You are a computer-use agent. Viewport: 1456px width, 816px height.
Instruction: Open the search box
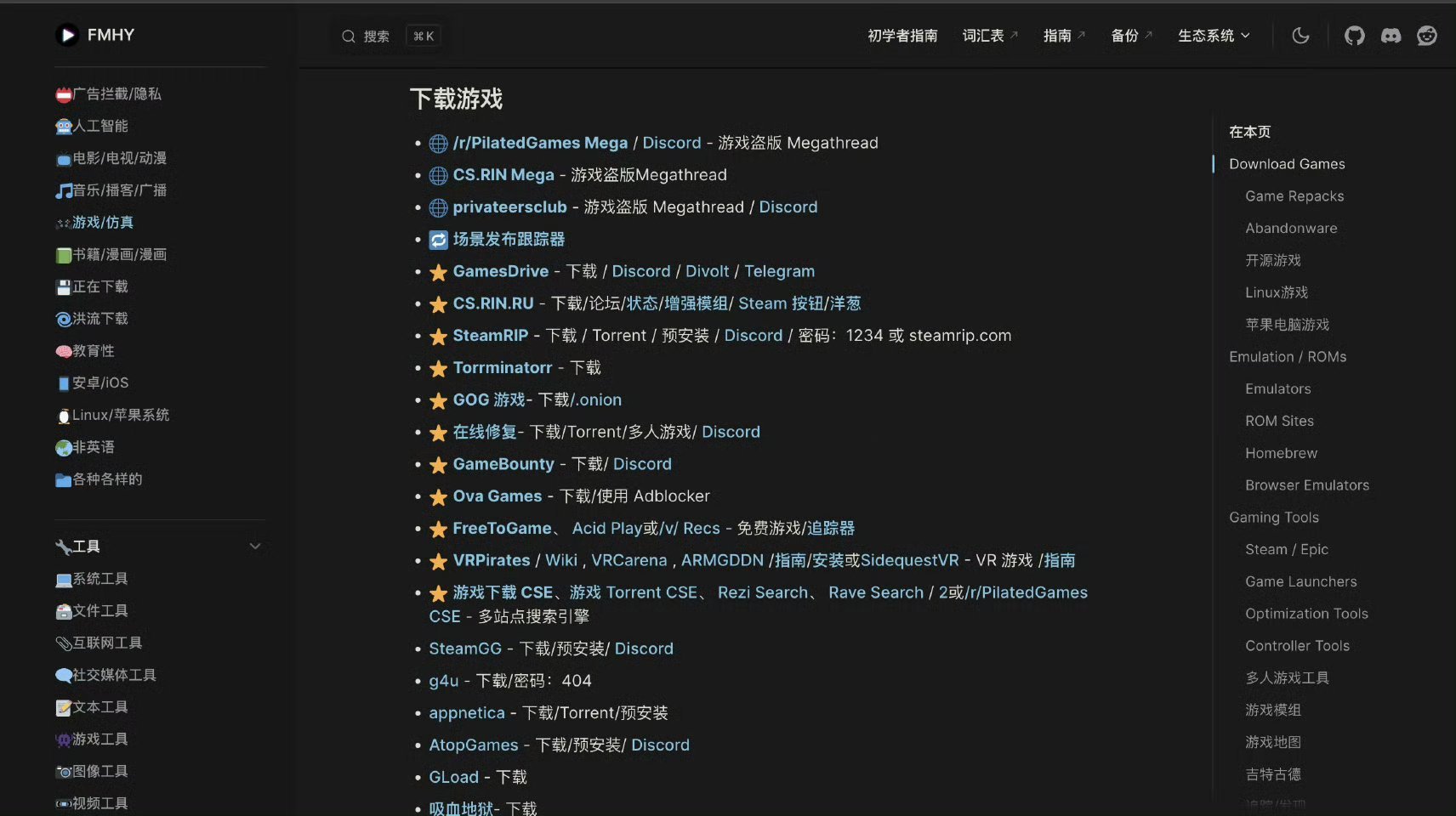click(390, 37)
